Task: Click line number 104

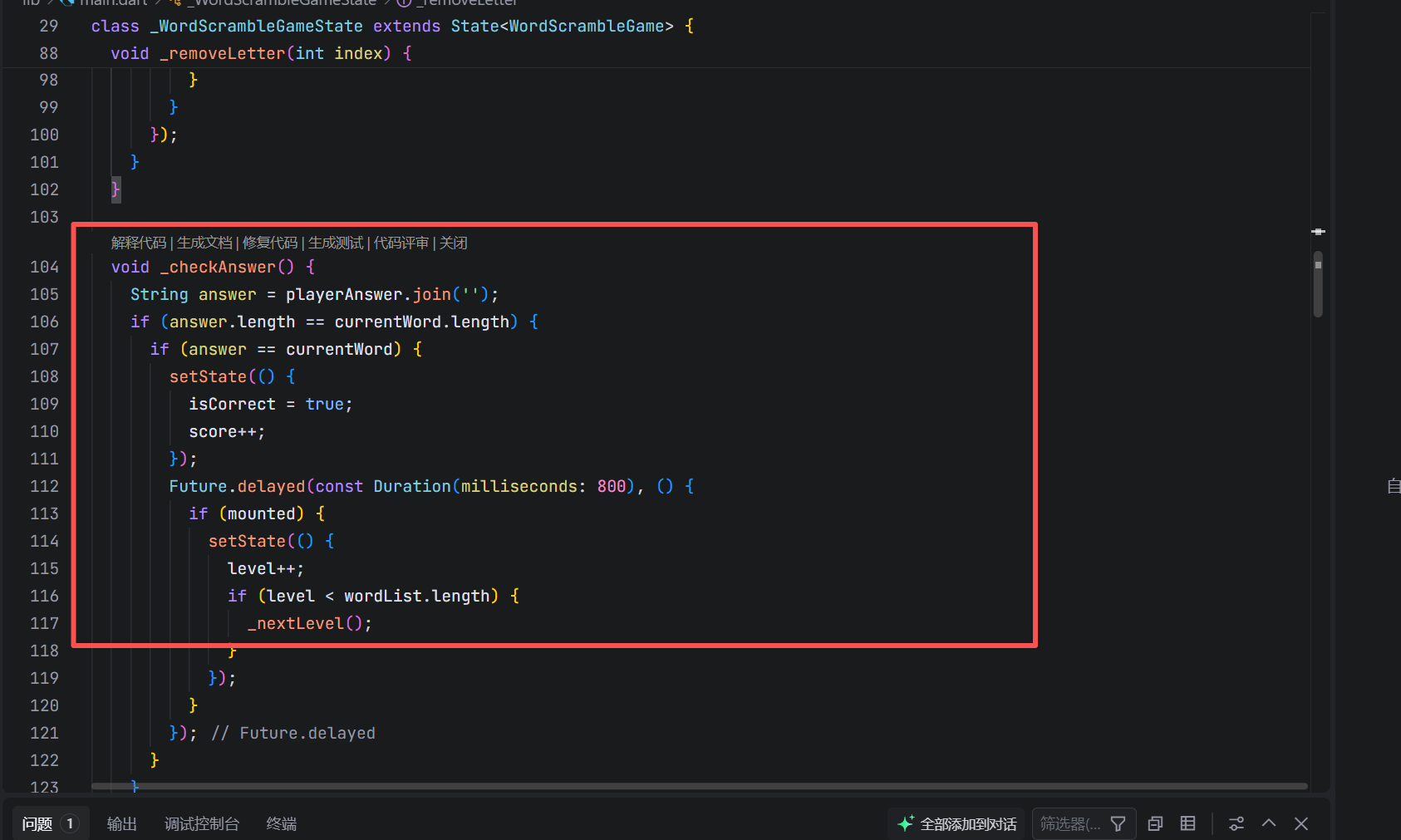Action: point(44,267)
